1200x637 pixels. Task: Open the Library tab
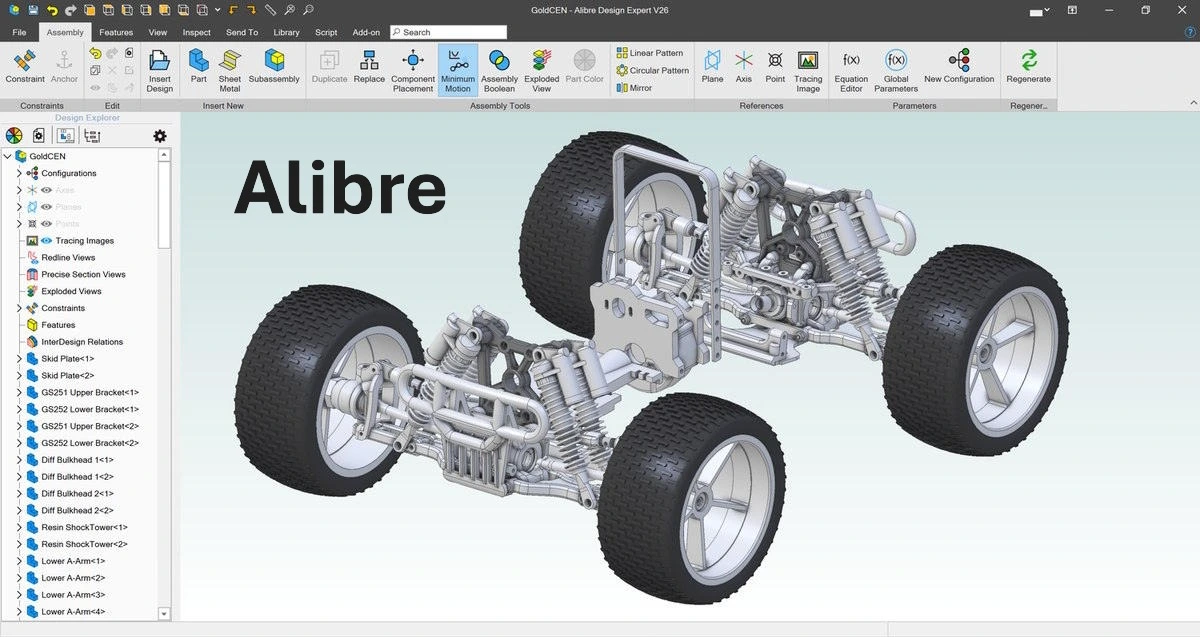point(286,32)
